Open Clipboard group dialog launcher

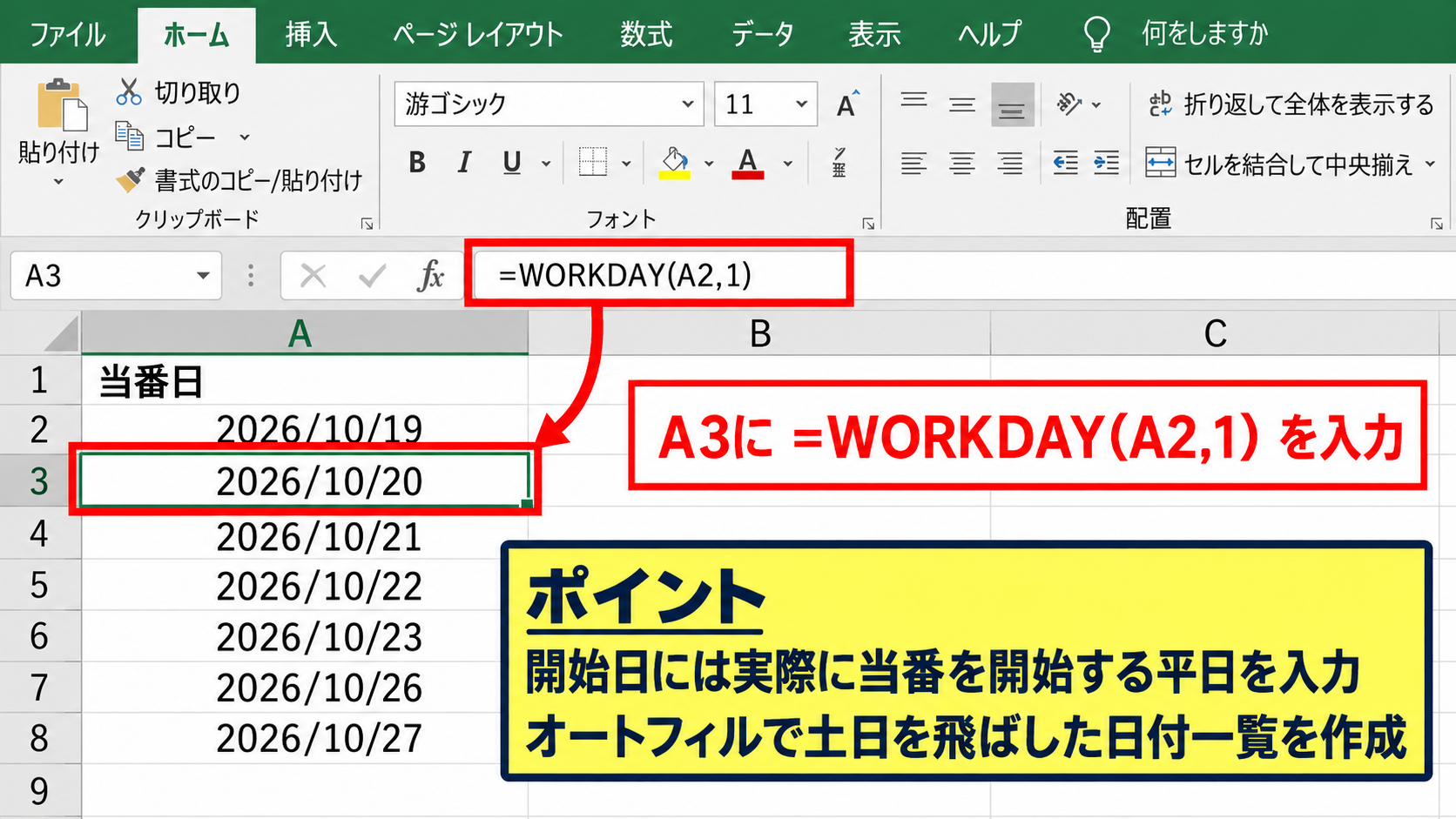click(x=367, y=224)
